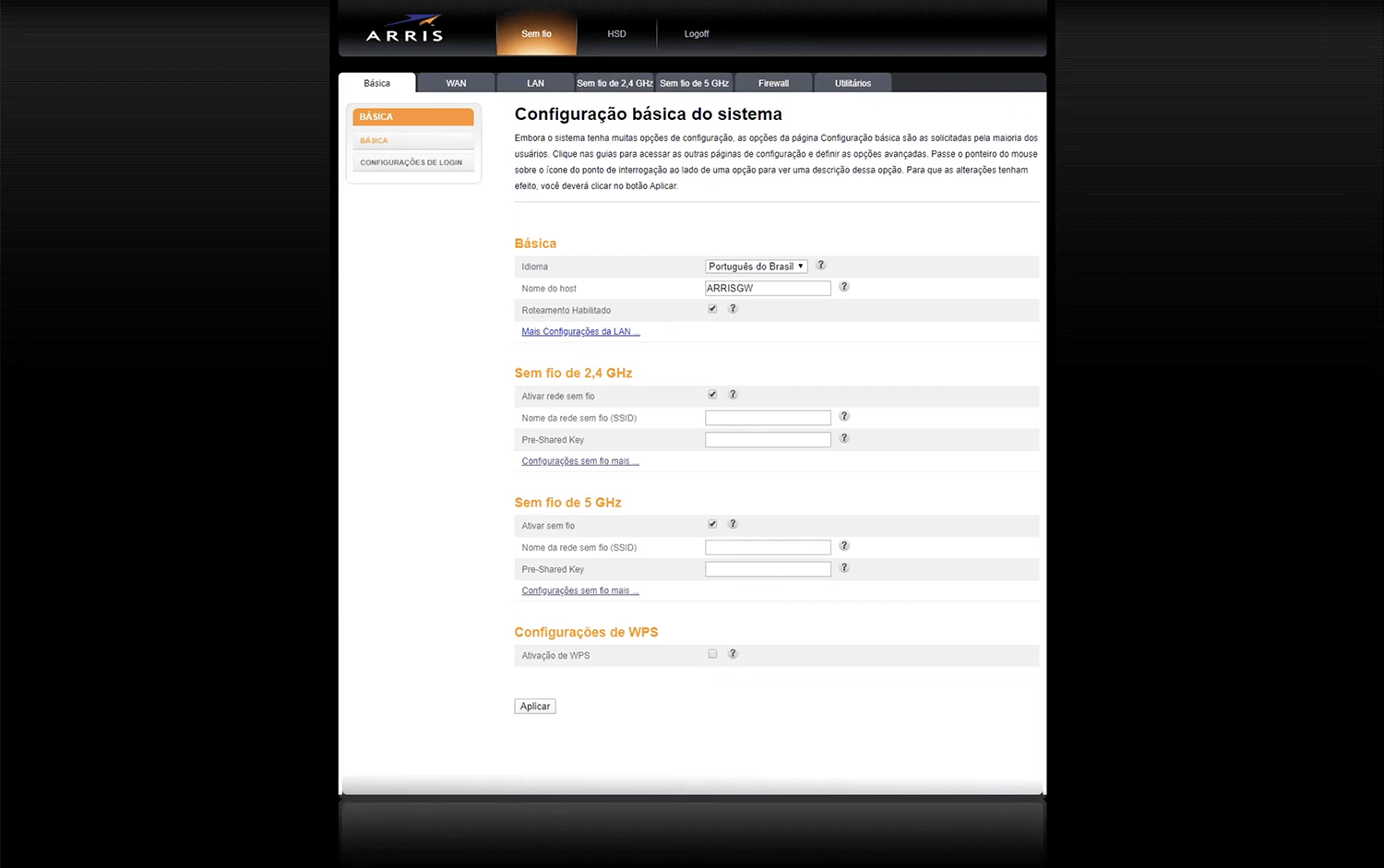Open the Idioma language dropdown
Screen dimensions: 1384x868
(756, 267)
